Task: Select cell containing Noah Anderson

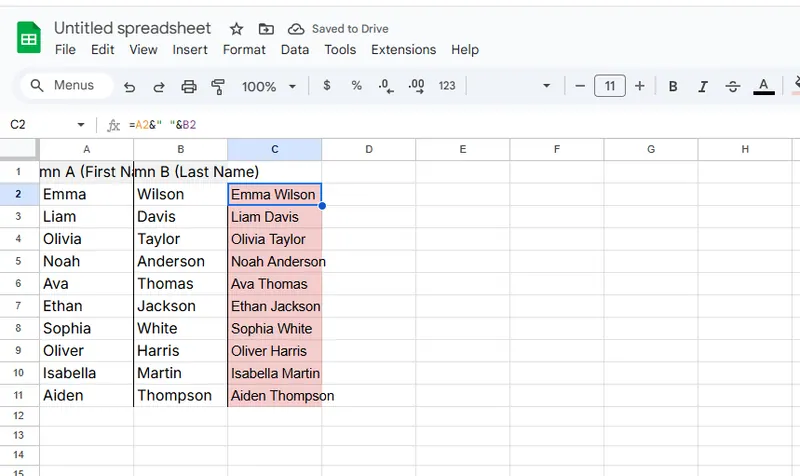Action: [x=275, y=261]
